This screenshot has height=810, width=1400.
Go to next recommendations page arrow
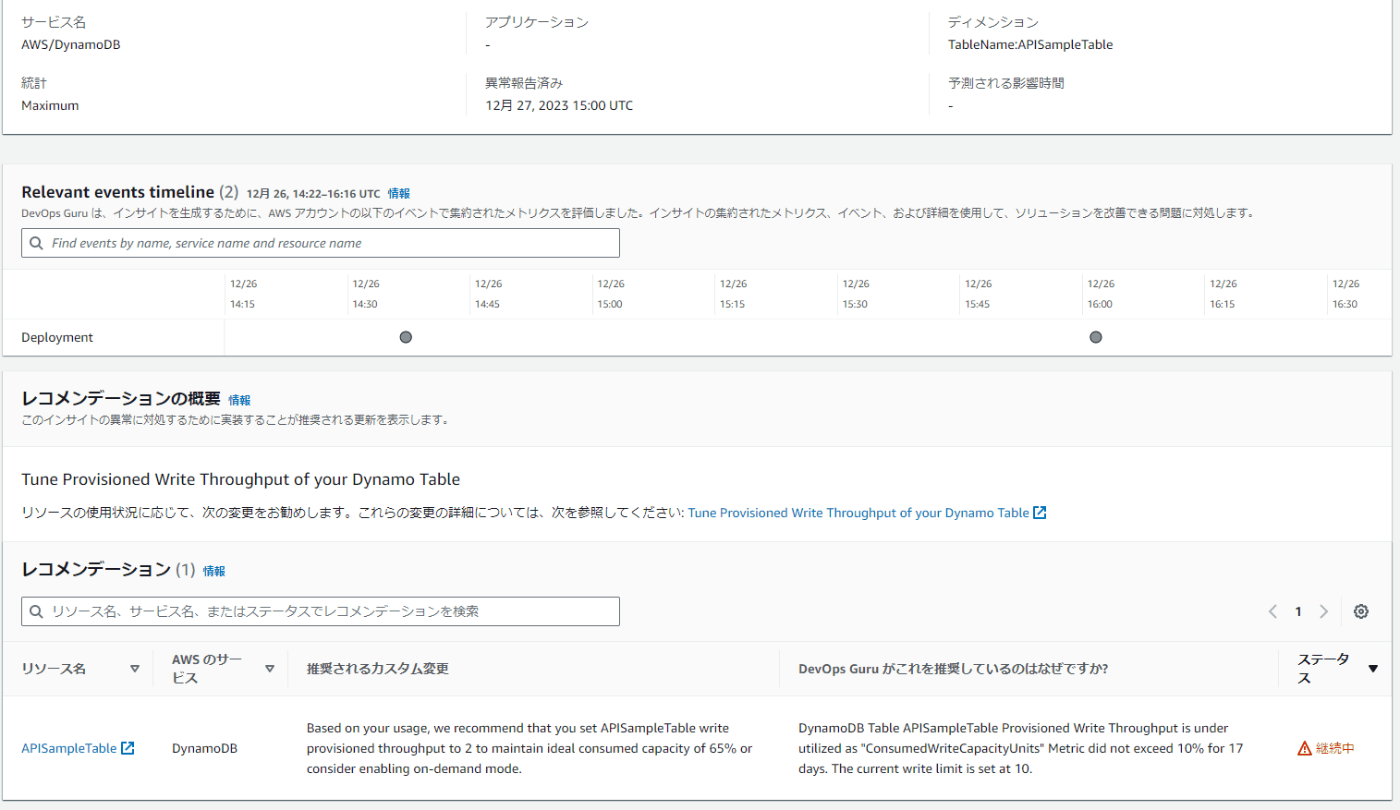tap(1324, 611)
